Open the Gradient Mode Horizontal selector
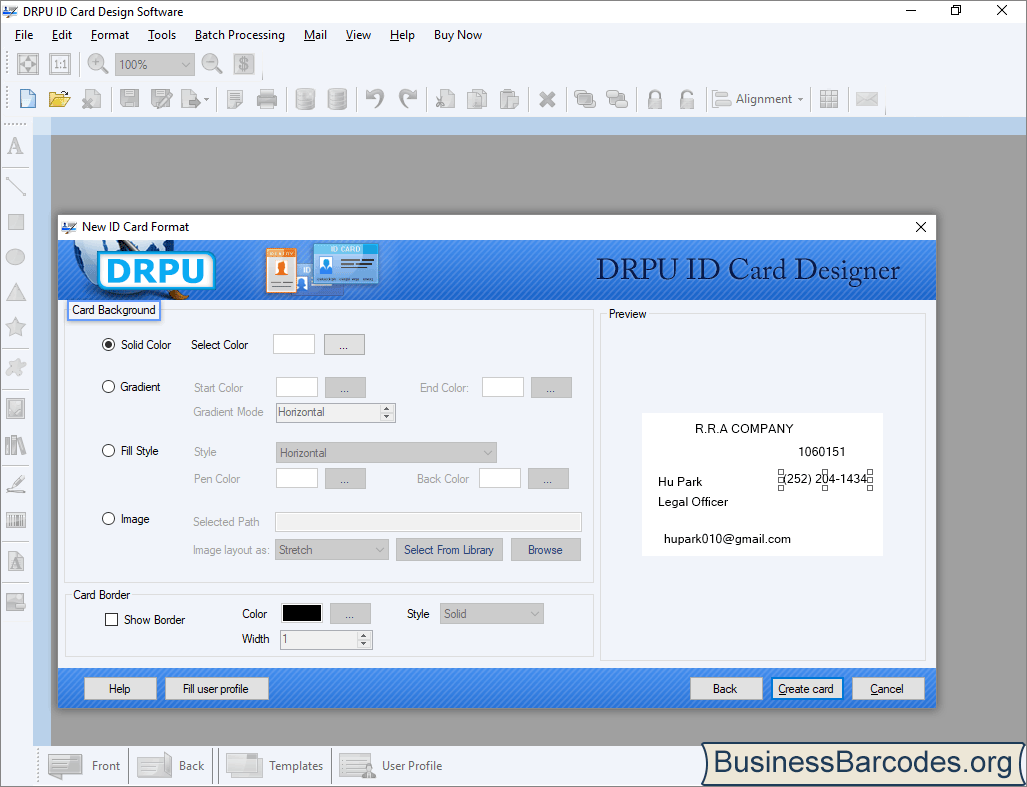Viewport: 1027px width, 787px height. [x=335, y=412]
